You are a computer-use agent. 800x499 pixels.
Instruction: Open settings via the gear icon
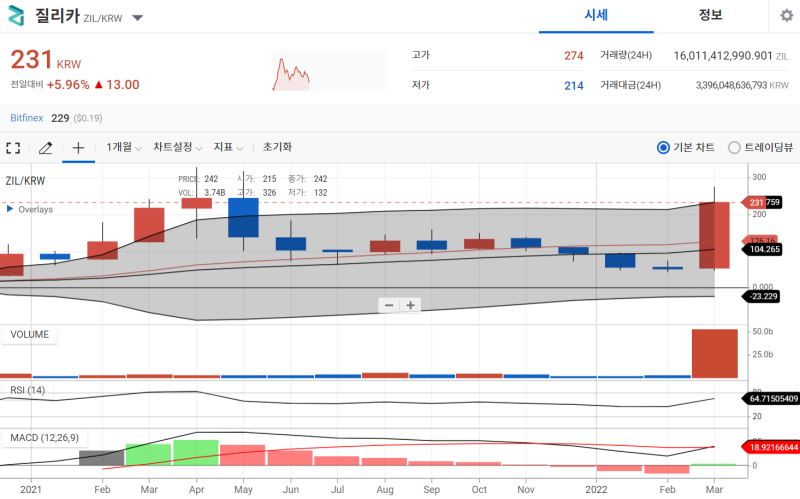coord(787,15)
